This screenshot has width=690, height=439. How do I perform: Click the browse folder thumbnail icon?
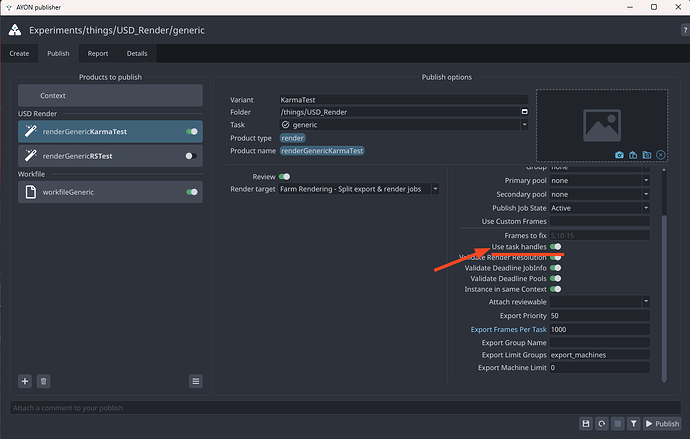coord(647,155)
